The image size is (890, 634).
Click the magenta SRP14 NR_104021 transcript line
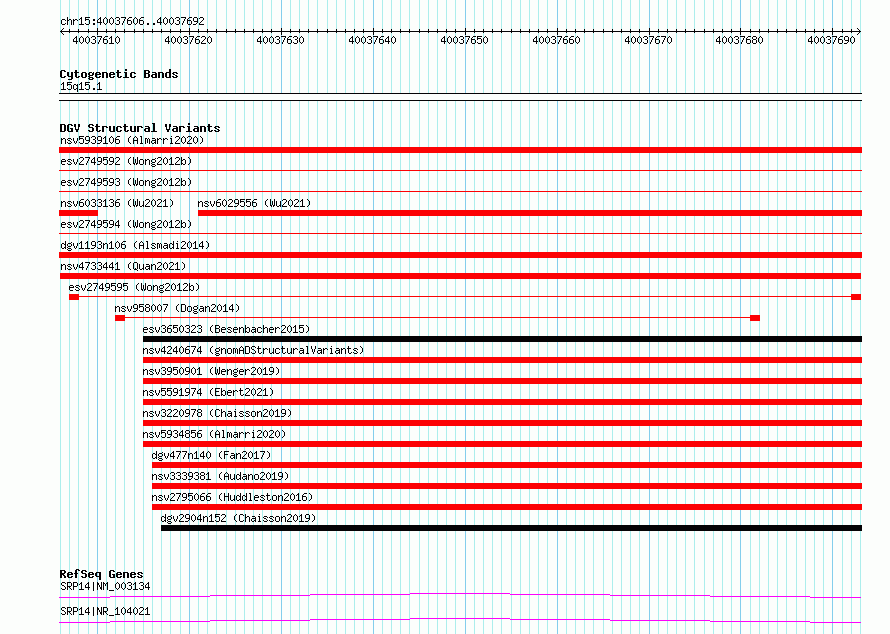[x=460, y=620]
